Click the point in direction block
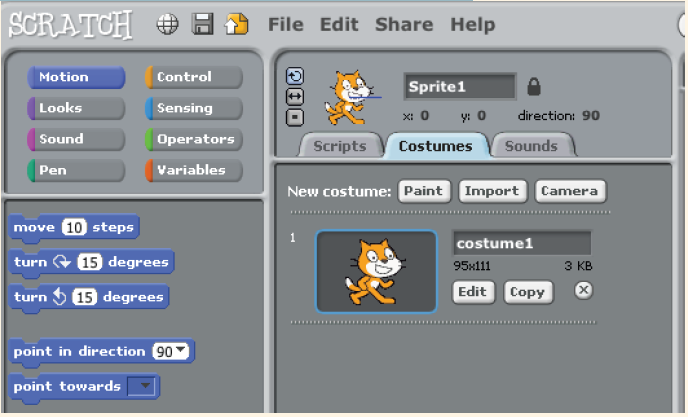 point(101,351)
